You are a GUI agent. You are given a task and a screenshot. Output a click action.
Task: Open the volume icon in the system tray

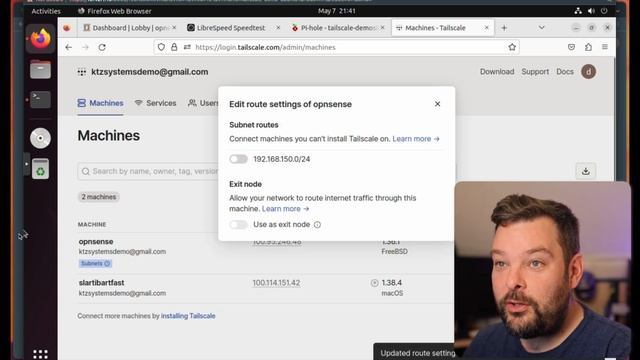[591, 11]
